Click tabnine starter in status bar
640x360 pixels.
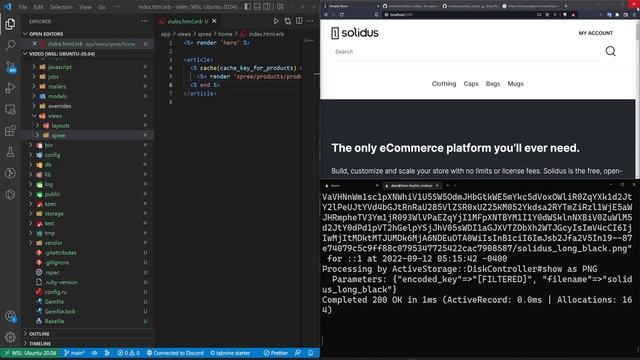(x=230, y=353)
